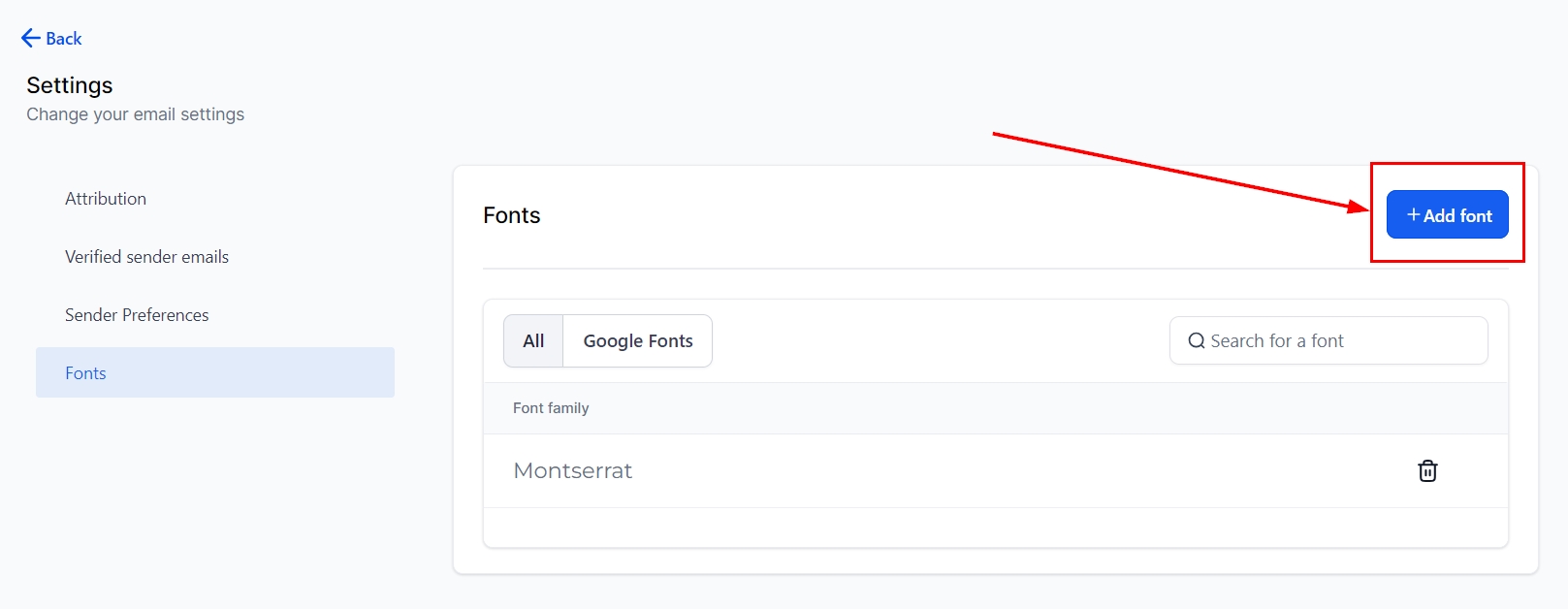Click the plus icon on Add font
The width and height of the screenshot is (1568, 609).
click(x=1414, y=215)
